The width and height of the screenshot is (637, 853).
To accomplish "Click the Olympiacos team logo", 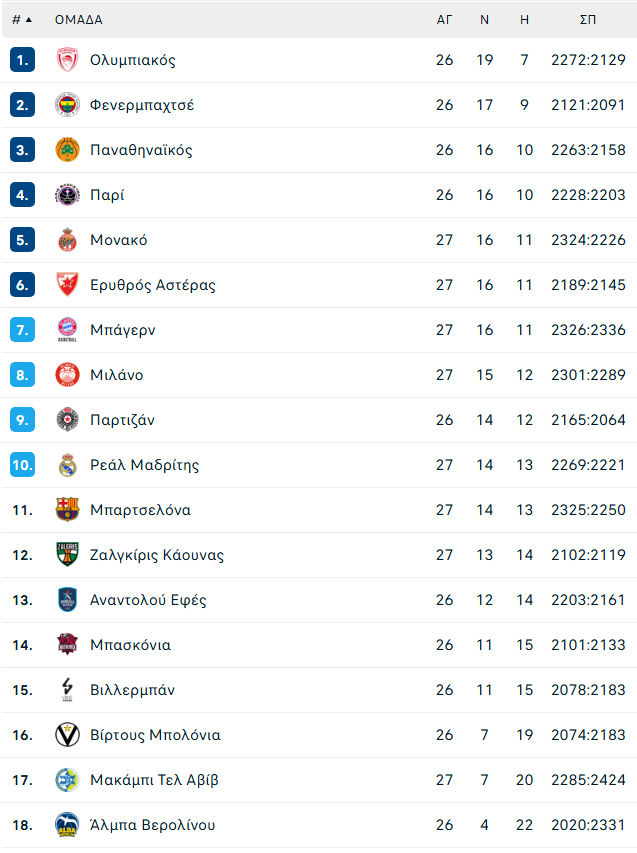I will point(67,60).
